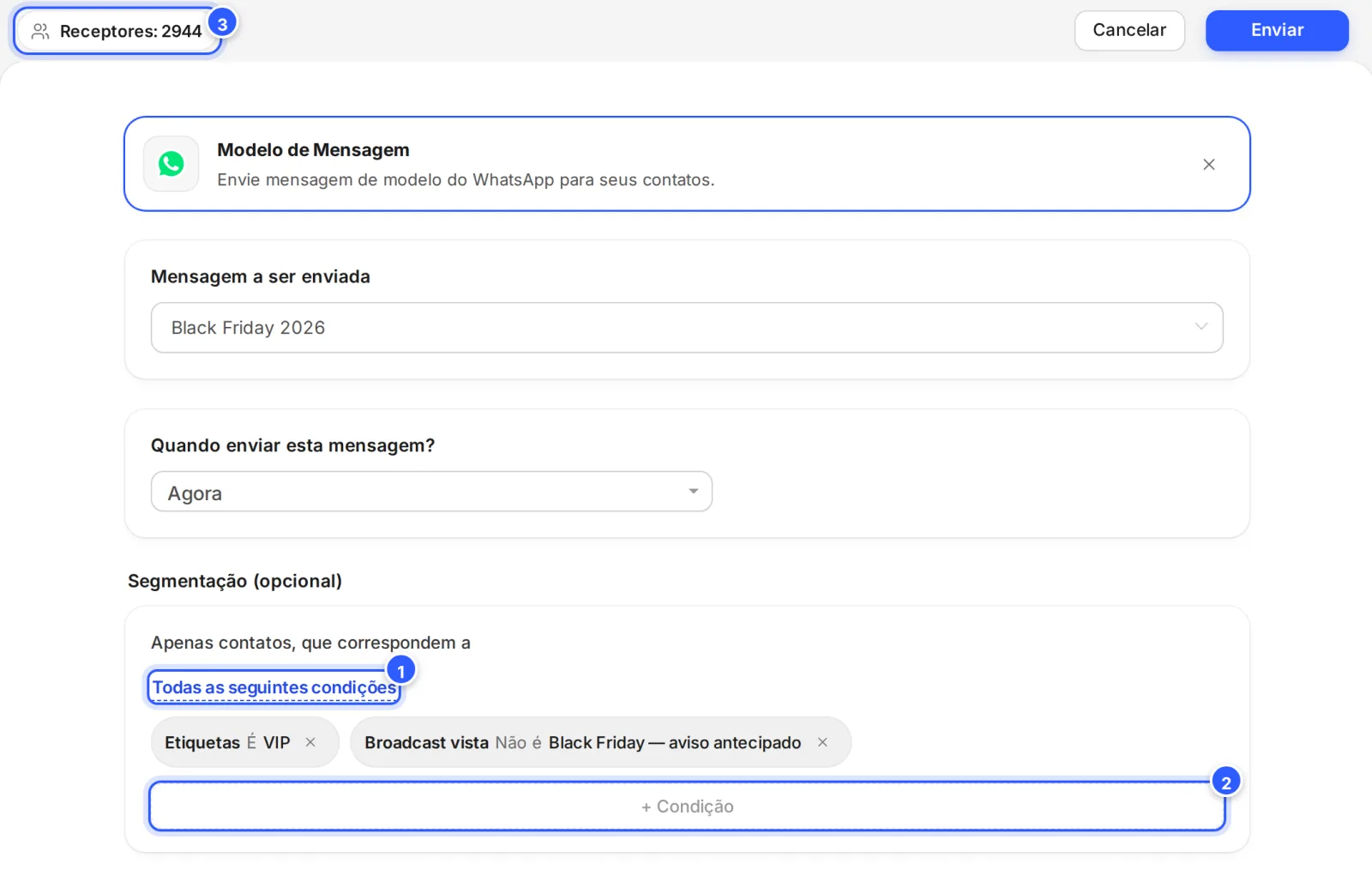
Task: Click the Envie mensagem de modelo description
Action: [x=466, y=179]
